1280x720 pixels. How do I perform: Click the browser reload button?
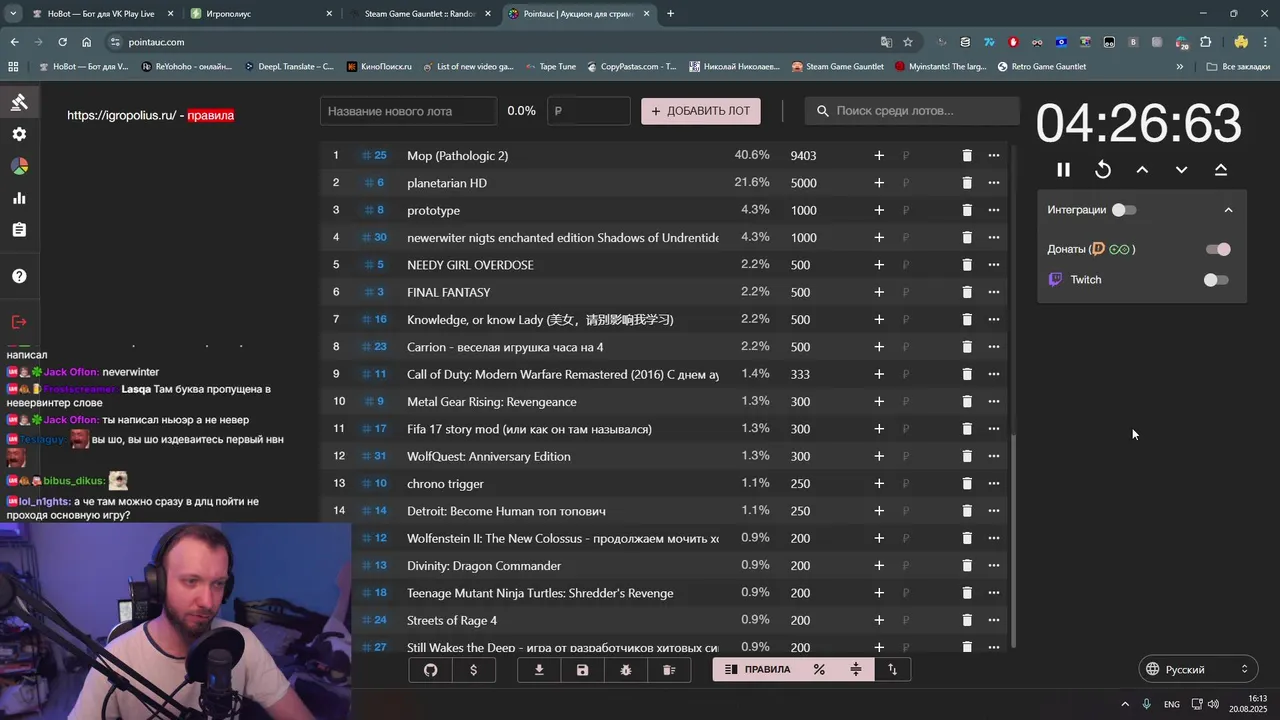tap(62, 42)
